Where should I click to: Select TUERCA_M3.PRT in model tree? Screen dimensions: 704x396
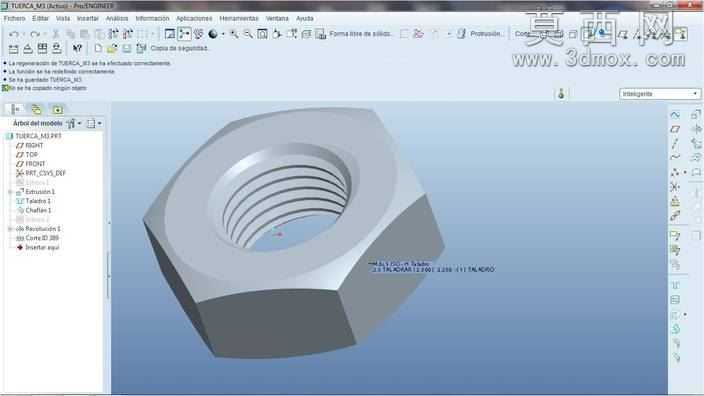pos(38,136)
